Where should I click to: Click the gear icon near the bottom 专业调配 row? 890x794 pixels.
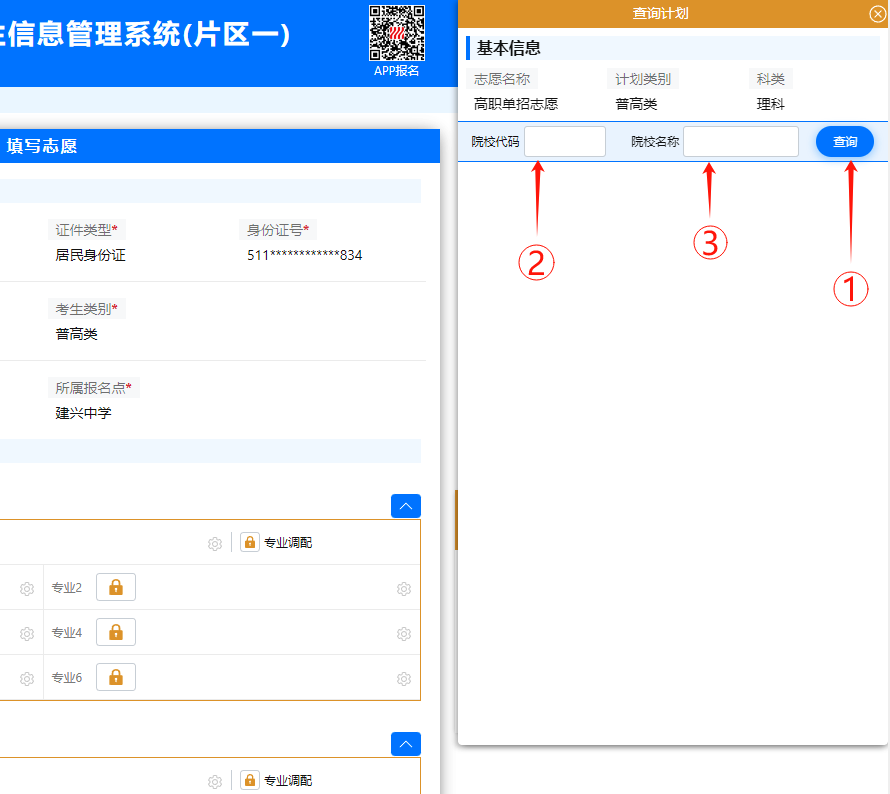click(215, 779)
